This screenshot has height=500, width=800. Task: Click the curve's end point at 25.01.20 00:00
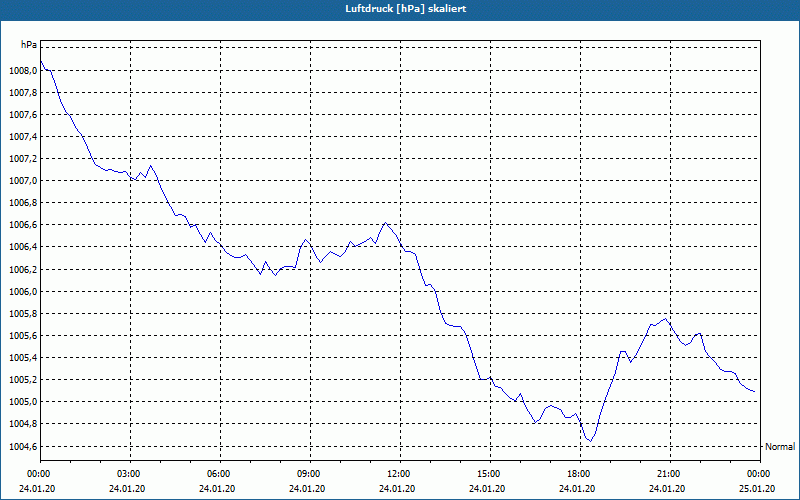[x=754, y=392]
